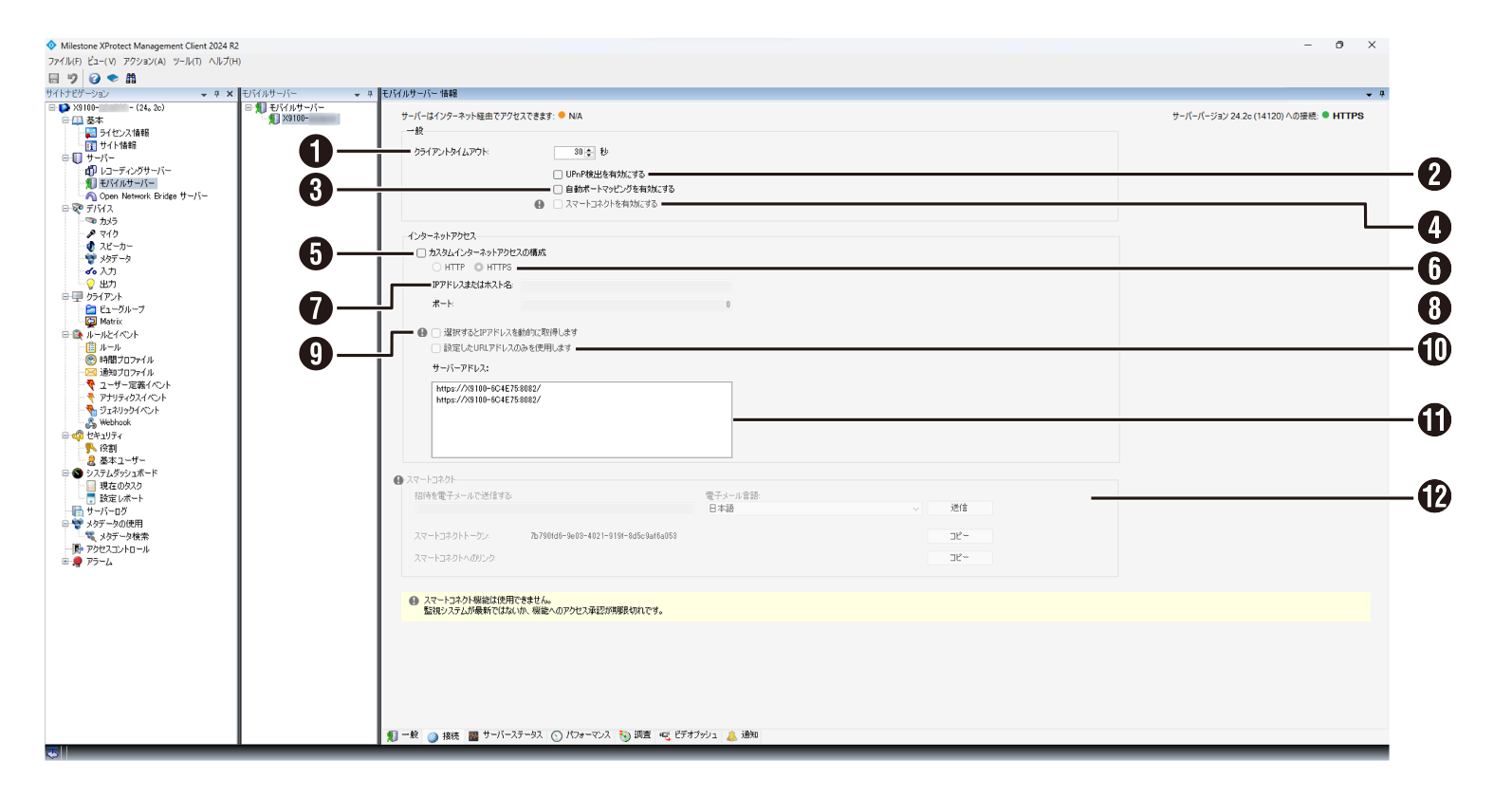Viewport: 1512px width, 798px height.
Task: Open アクション(A) menu
Action: point(144,62)
